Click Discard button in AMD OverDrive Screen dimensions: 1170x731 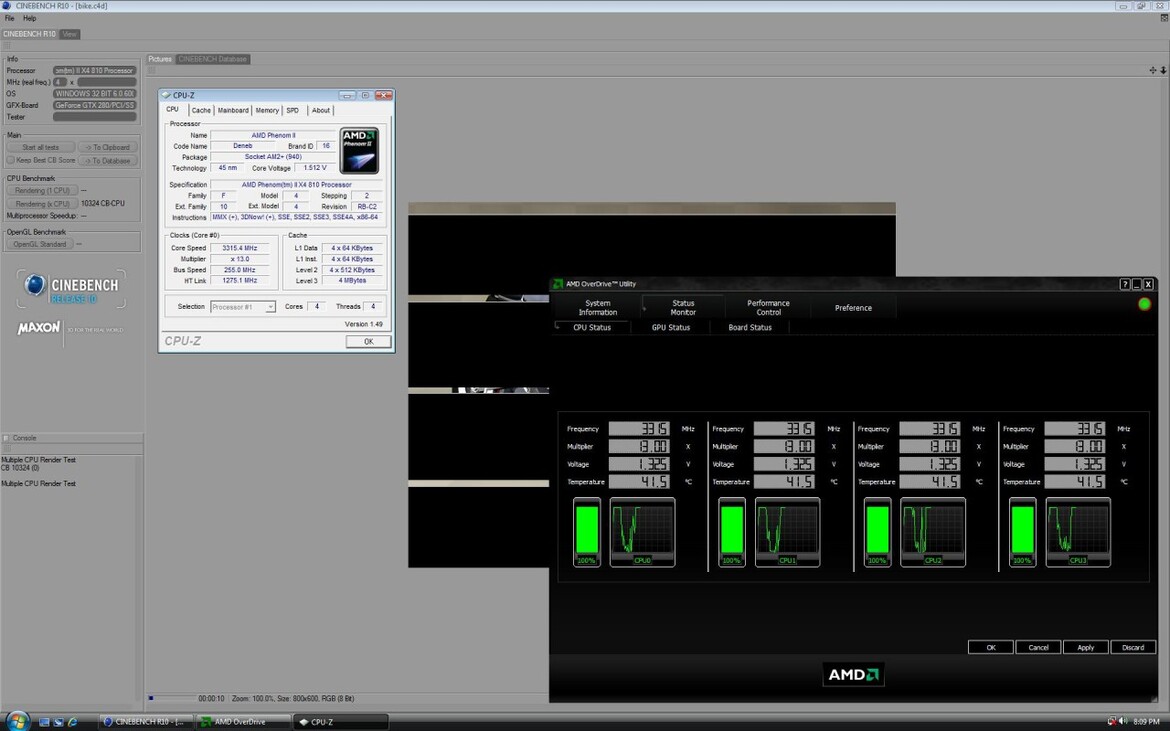click(x=1133, y=647)
